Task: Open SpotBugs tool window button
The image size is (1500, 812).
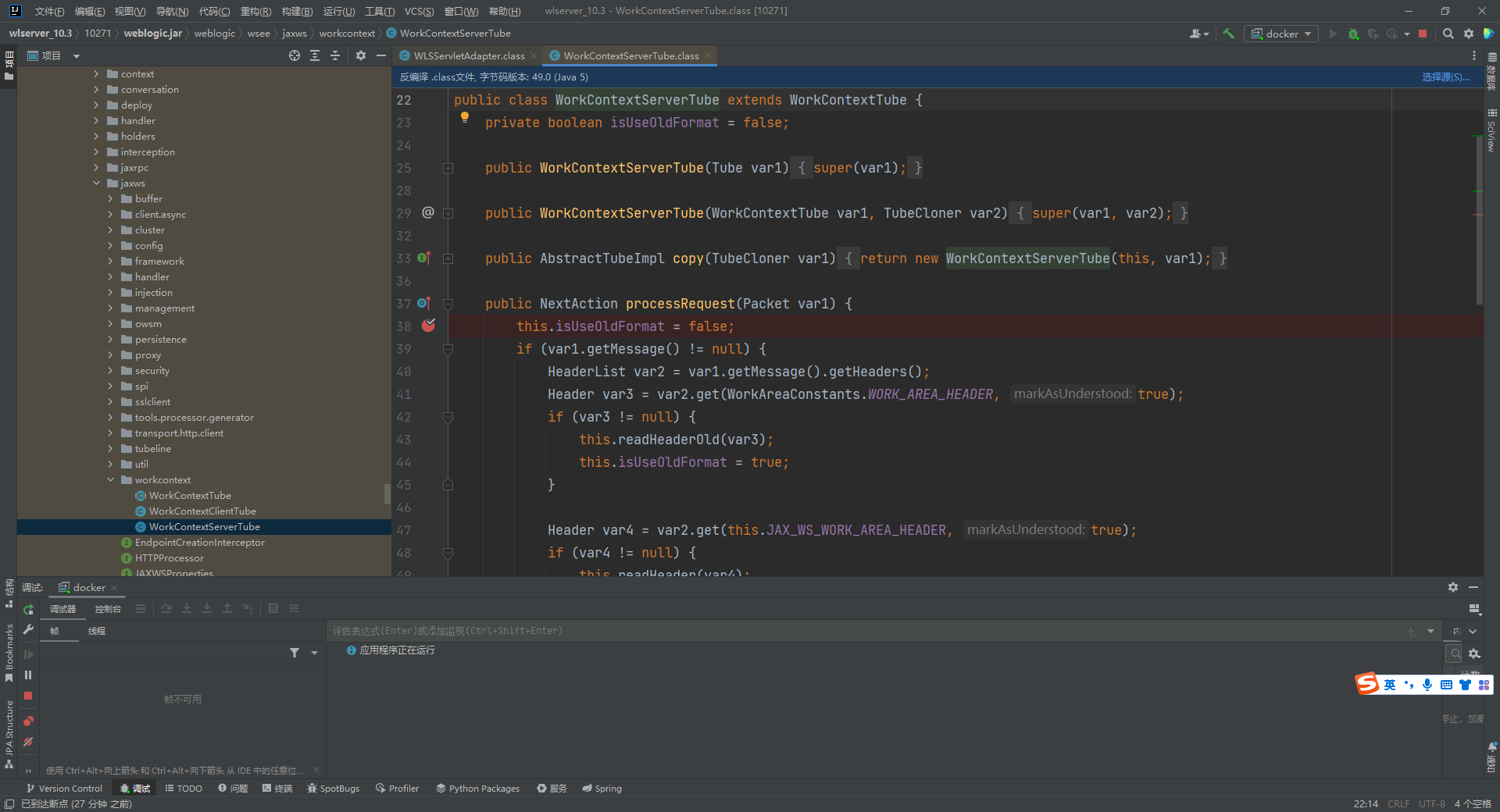Action: tap(334, 789)
